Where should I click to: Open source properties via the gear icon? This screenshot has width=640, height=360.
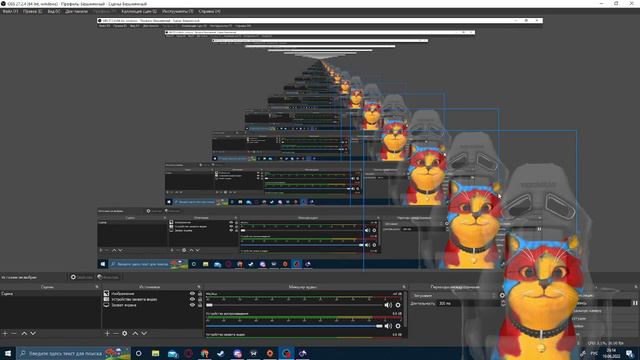click(x=125, y=333)
